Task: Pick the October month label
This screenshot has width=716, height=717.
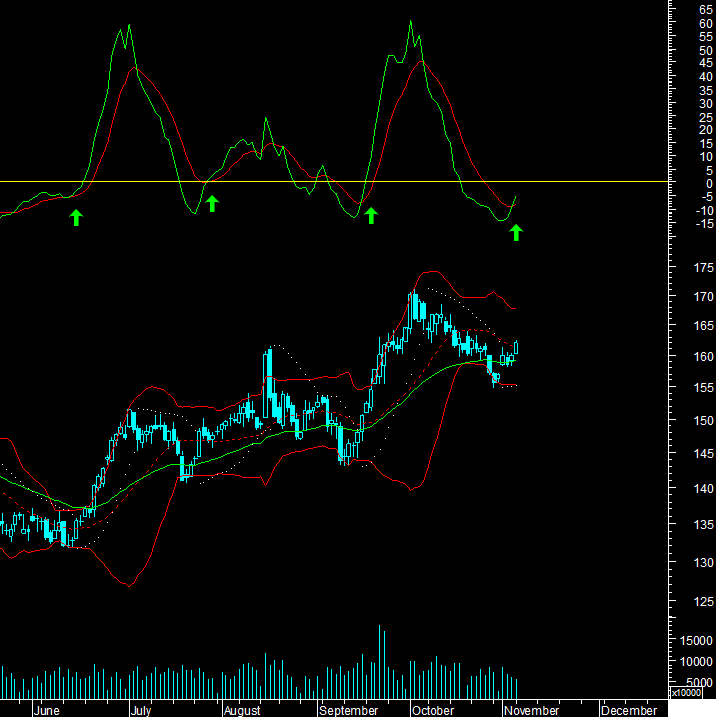Action: tap(433, 711)
